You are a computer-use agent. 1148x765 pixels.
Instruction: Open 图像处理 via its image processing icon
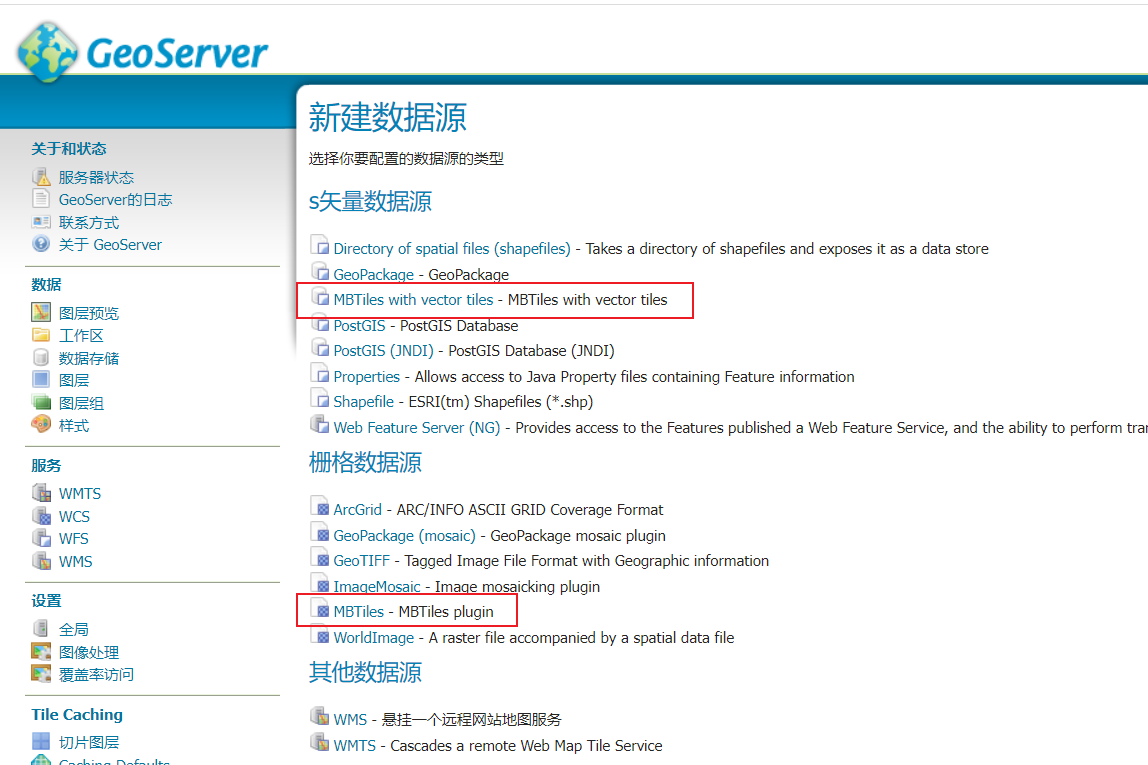click(41, 651)
